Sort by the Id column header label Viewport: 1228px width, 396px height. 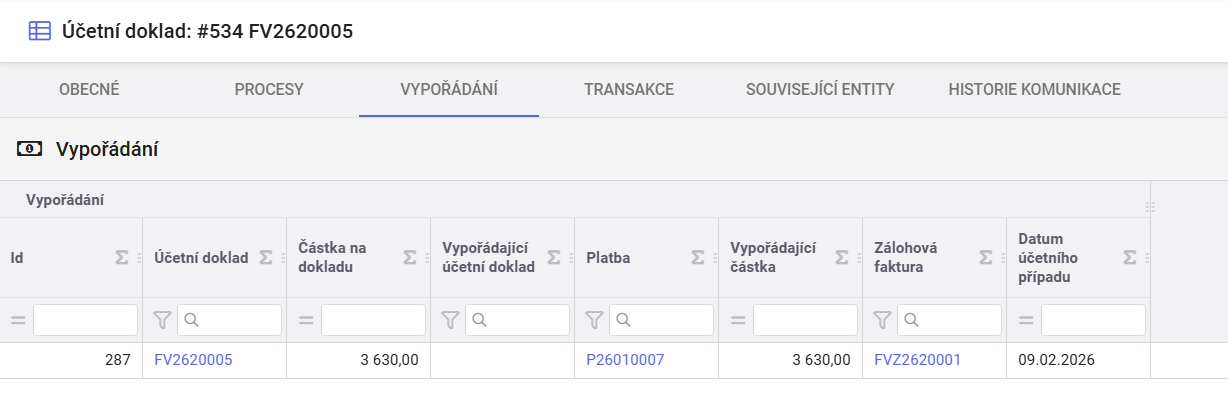[17, 258]
